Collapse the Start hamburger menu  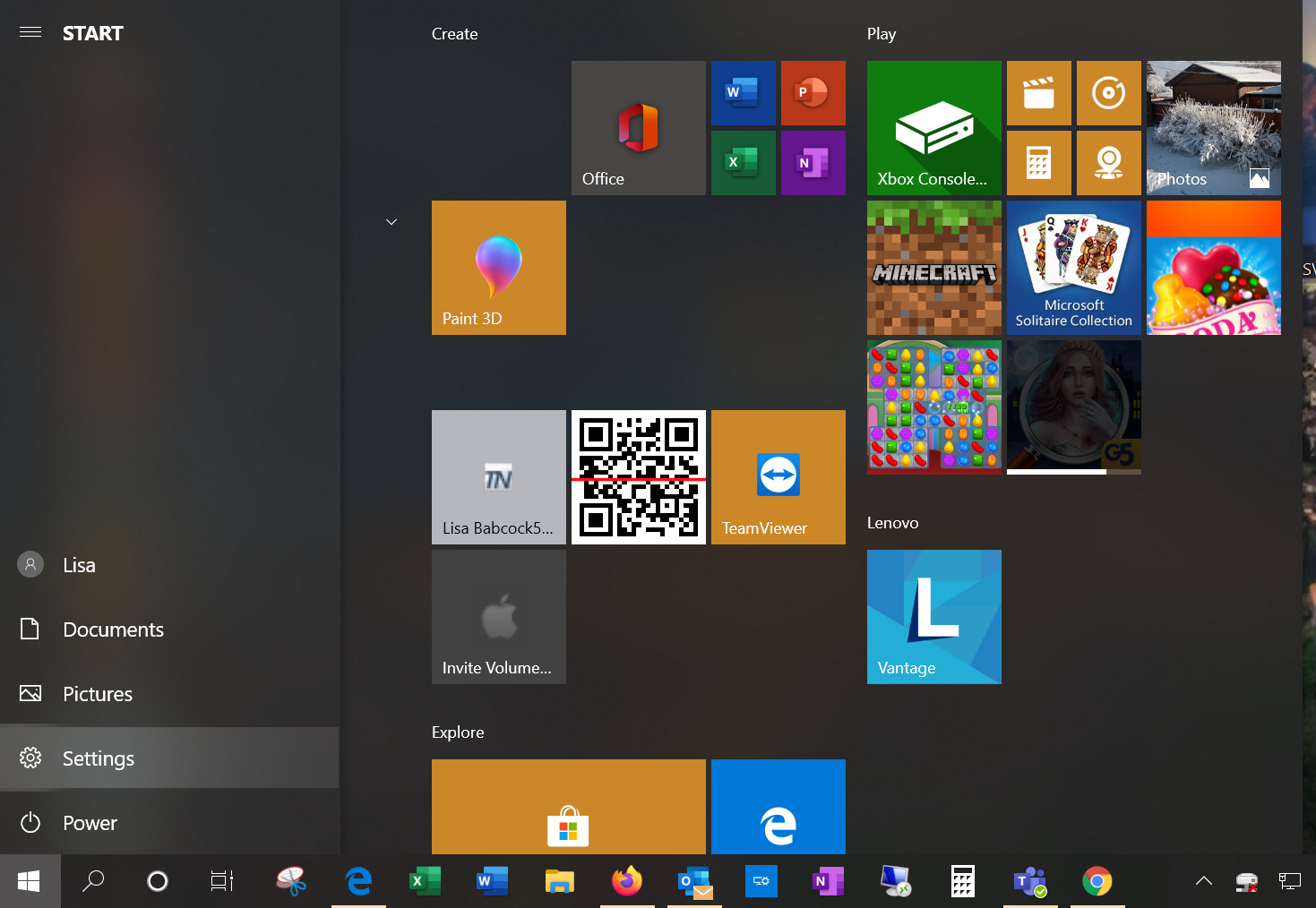(x=30, y=32)
